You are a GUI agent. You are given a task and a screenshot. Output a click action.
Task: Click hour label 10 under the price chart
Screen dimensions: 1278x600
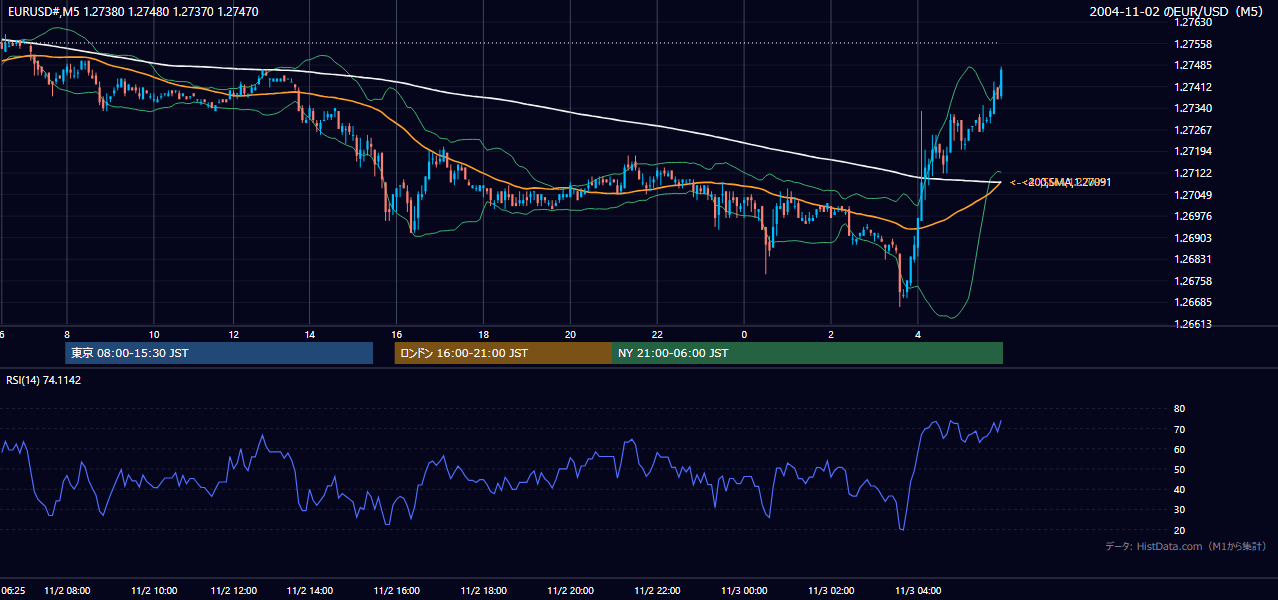(x=154, y=334)
